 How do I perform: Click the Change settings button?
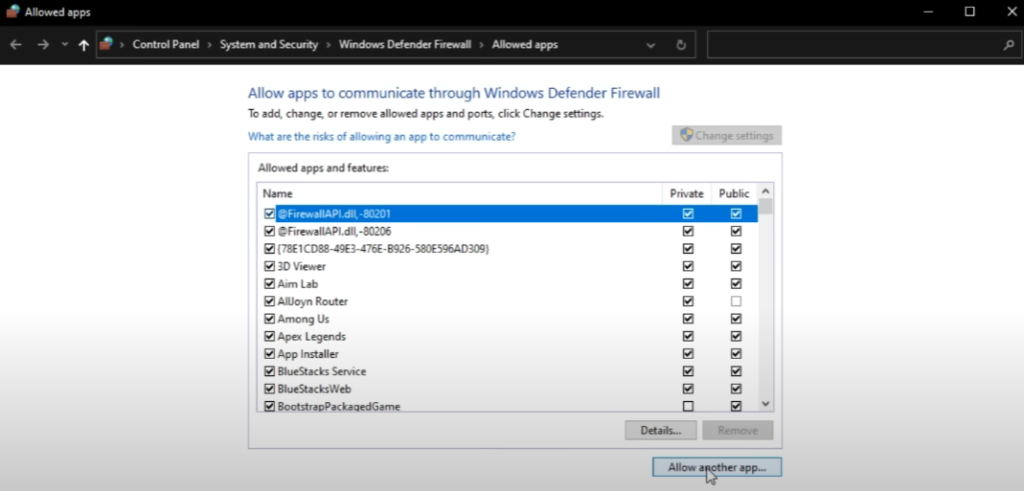726,135
